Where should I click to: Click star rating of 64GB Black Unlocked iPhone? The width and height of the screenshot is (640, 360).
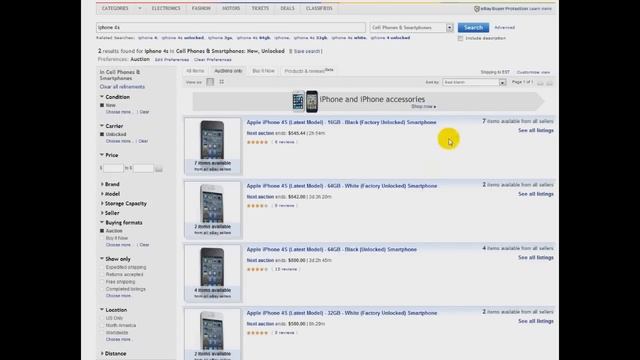[258, 269]
